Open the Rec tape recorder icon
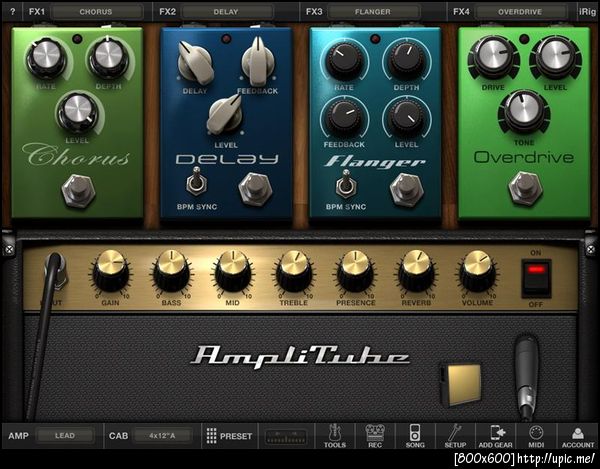The width and height of the screenshot is (600, 469). [375, 436]
